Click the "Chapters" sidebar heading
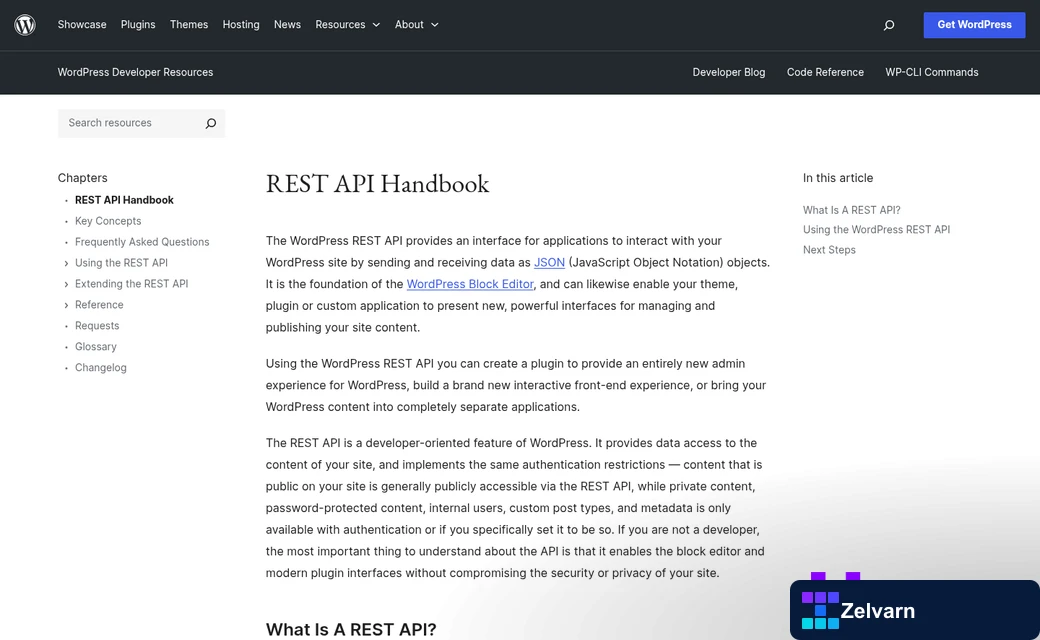This screenshot has width=1040, height=640. [x=82, y=178]
